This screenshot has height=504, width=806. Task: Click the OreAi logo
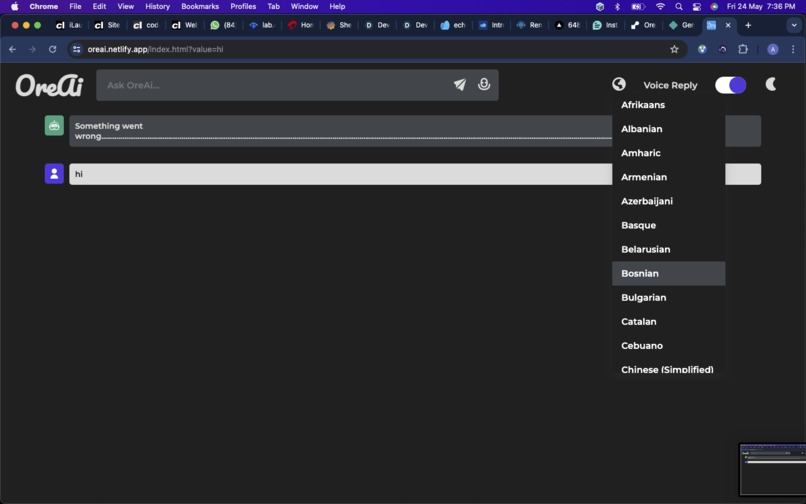click(x=49, y=85)
